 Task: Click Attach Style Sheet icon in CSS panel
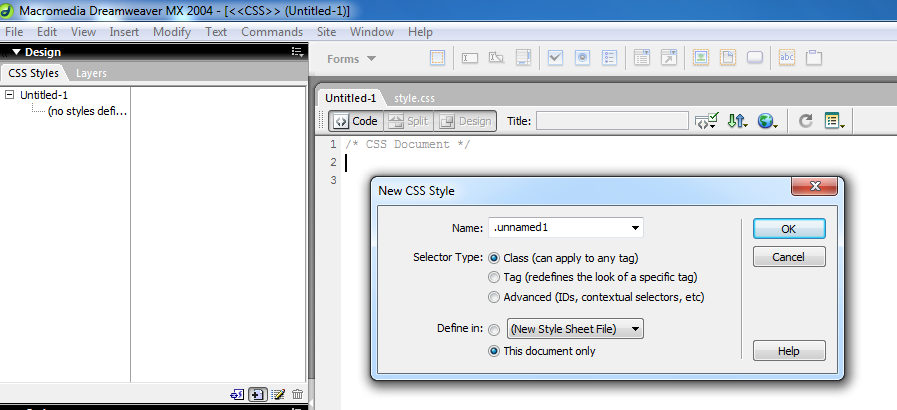[x=237, y=394]
